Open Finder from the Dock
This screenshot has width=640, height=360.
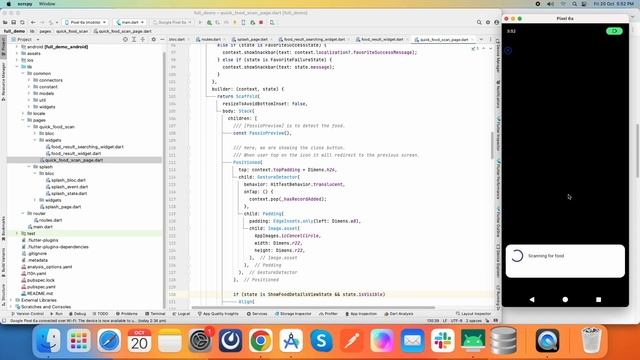click(x=49, y=340)
